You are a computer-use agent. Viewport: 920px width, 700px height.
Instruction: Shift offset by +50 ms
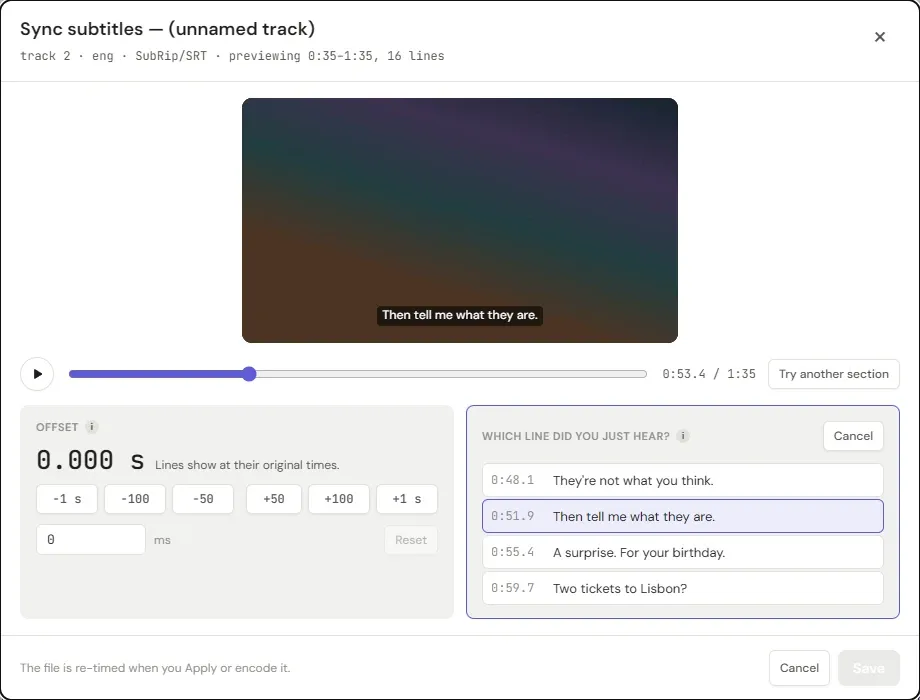[274, 499]
